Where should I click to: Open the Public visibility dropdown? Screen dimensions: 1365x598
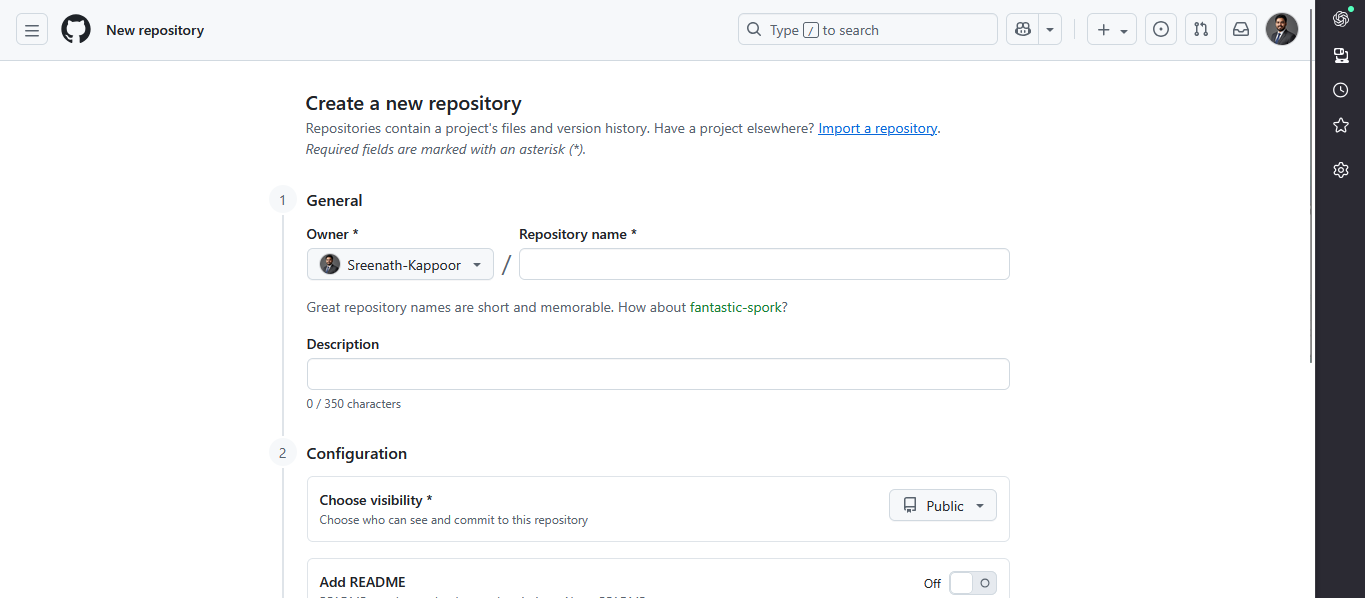(942, 506)
